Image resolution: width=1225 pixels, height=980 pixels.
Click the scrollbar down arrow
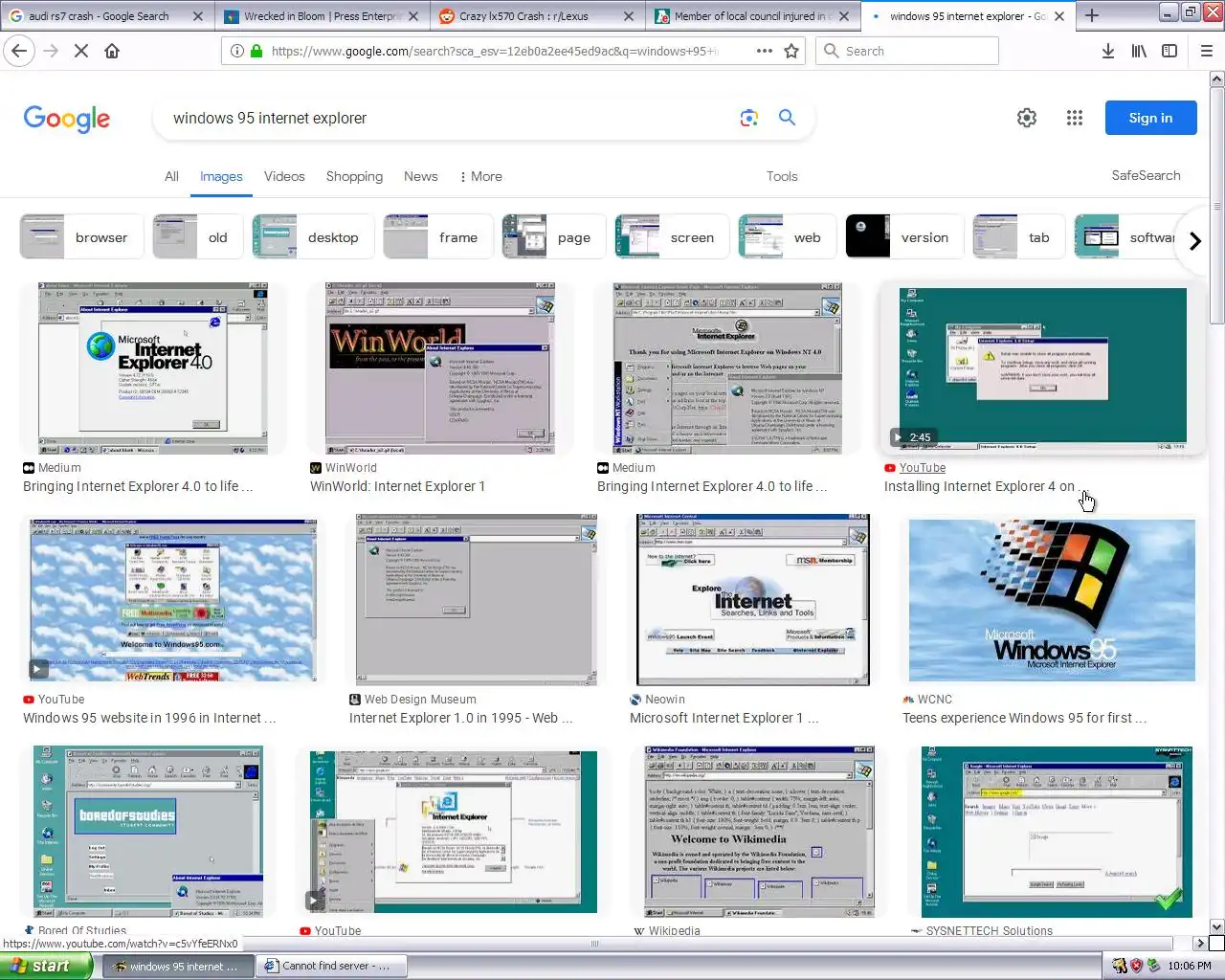(1216, 926)
